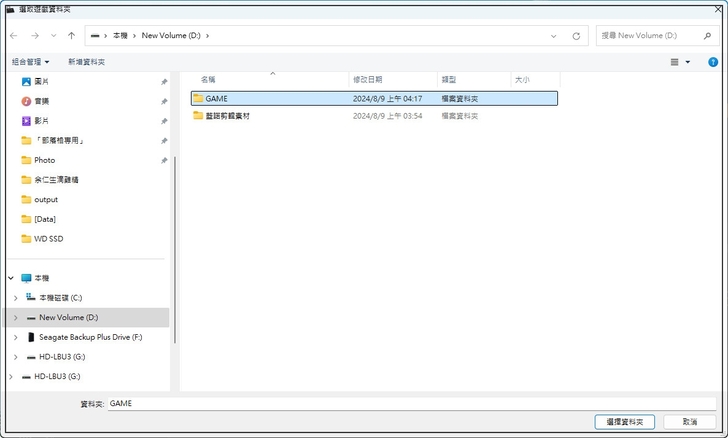
Task: Click the view layout icon
Action: point(675,62)
